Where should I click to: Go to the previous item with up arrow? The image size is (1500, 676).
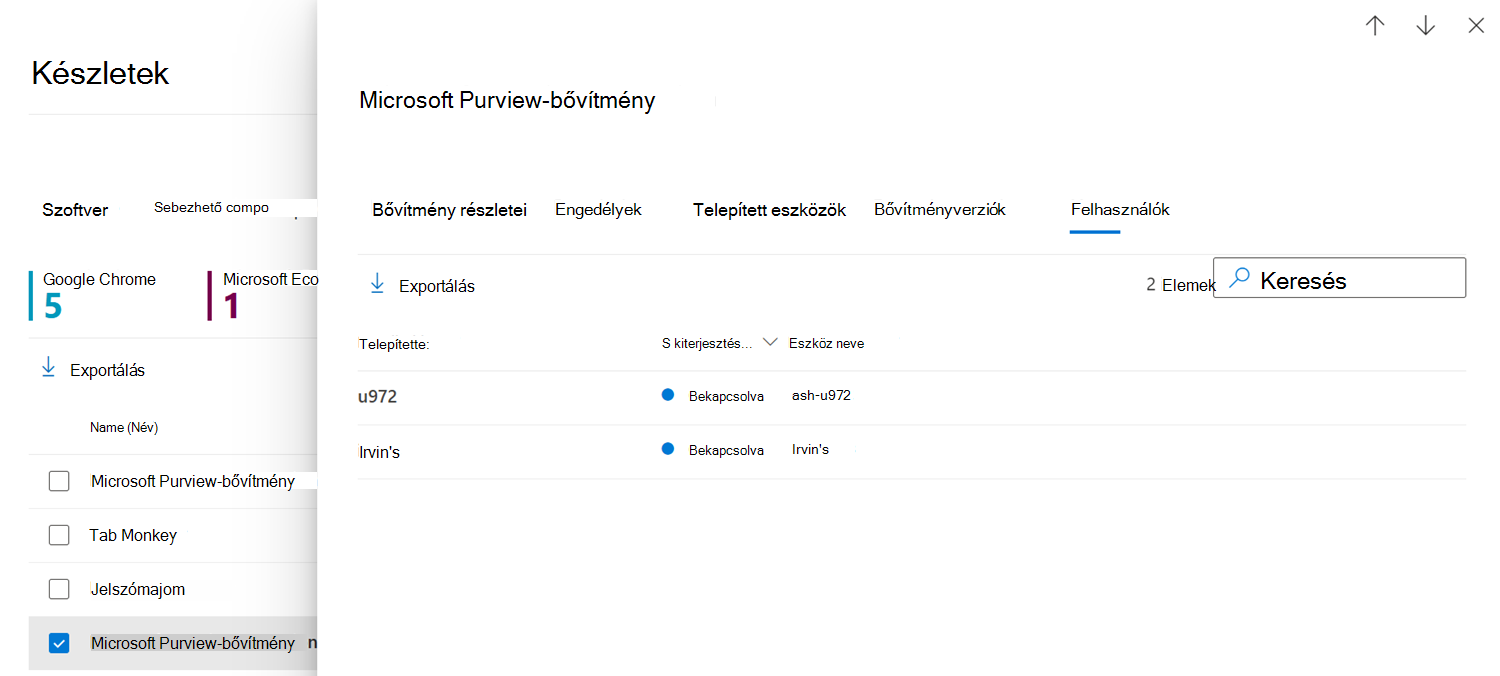coord(1375,26)
